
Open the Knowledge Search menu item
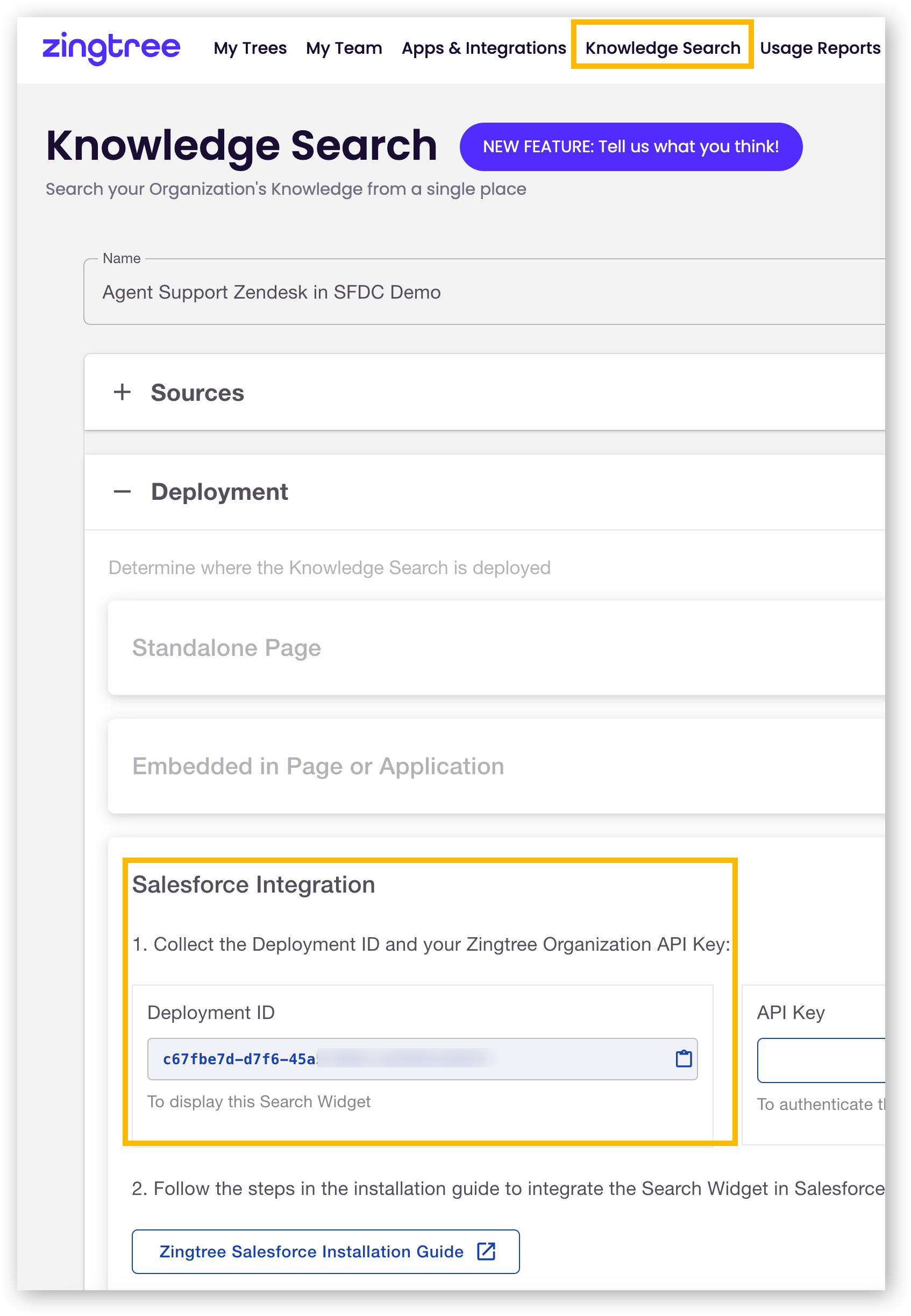tap(662, 48)
